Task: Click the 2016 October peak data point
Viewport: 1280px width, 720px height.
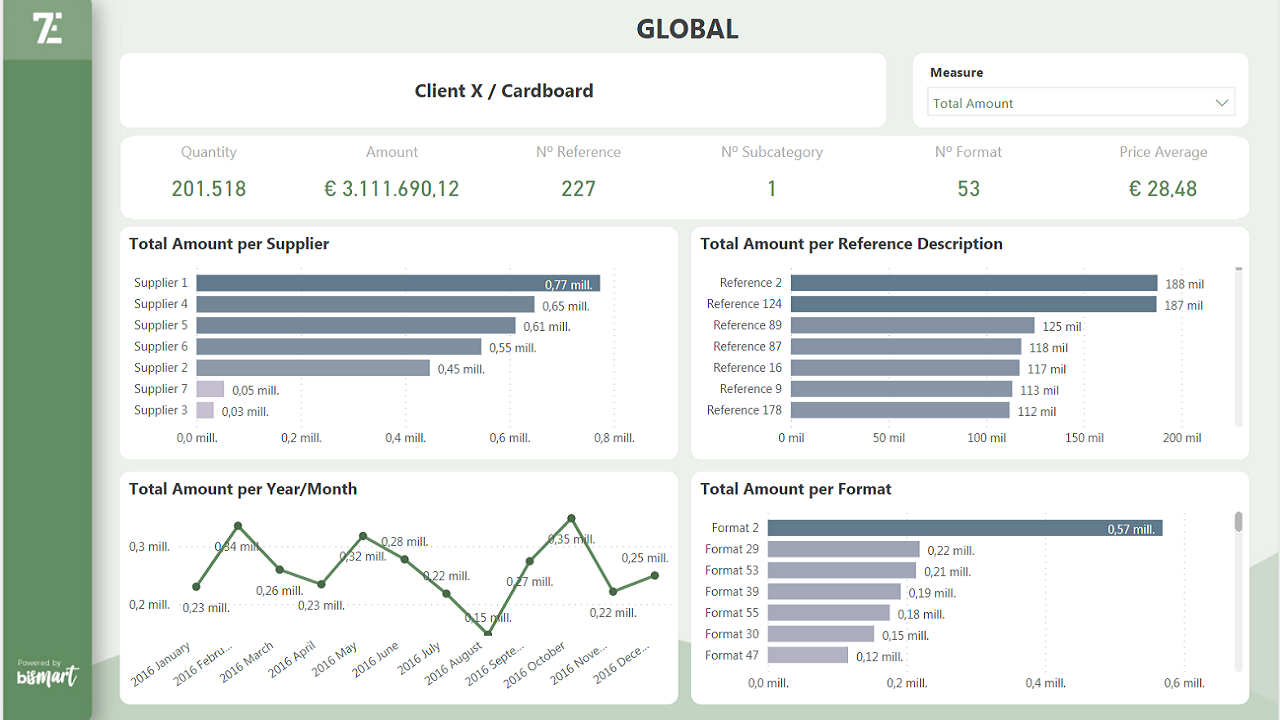Action: click(x=571, y=518)
